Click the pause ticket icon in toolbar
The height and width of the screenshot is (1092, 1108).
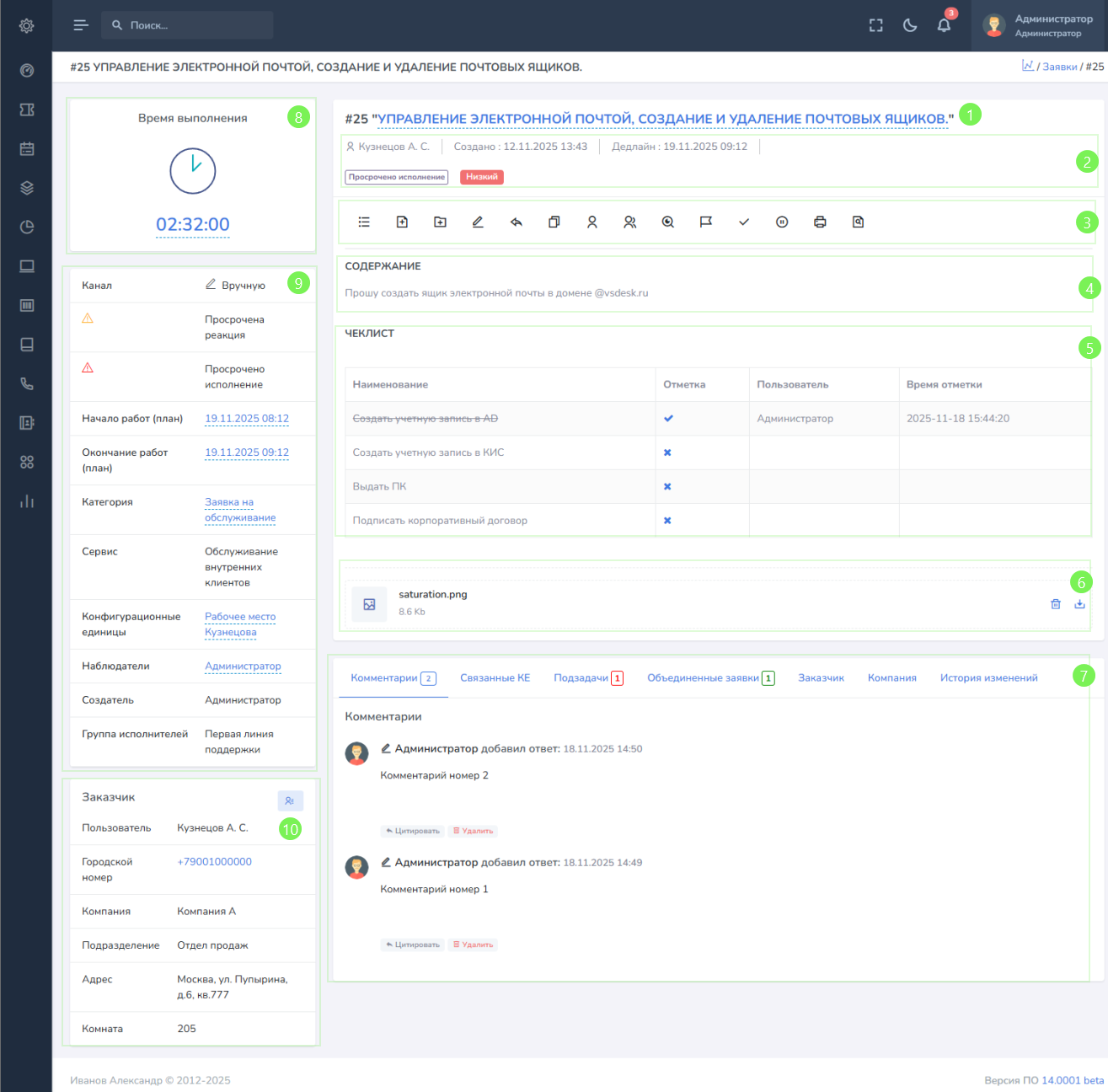coord(782,222)
